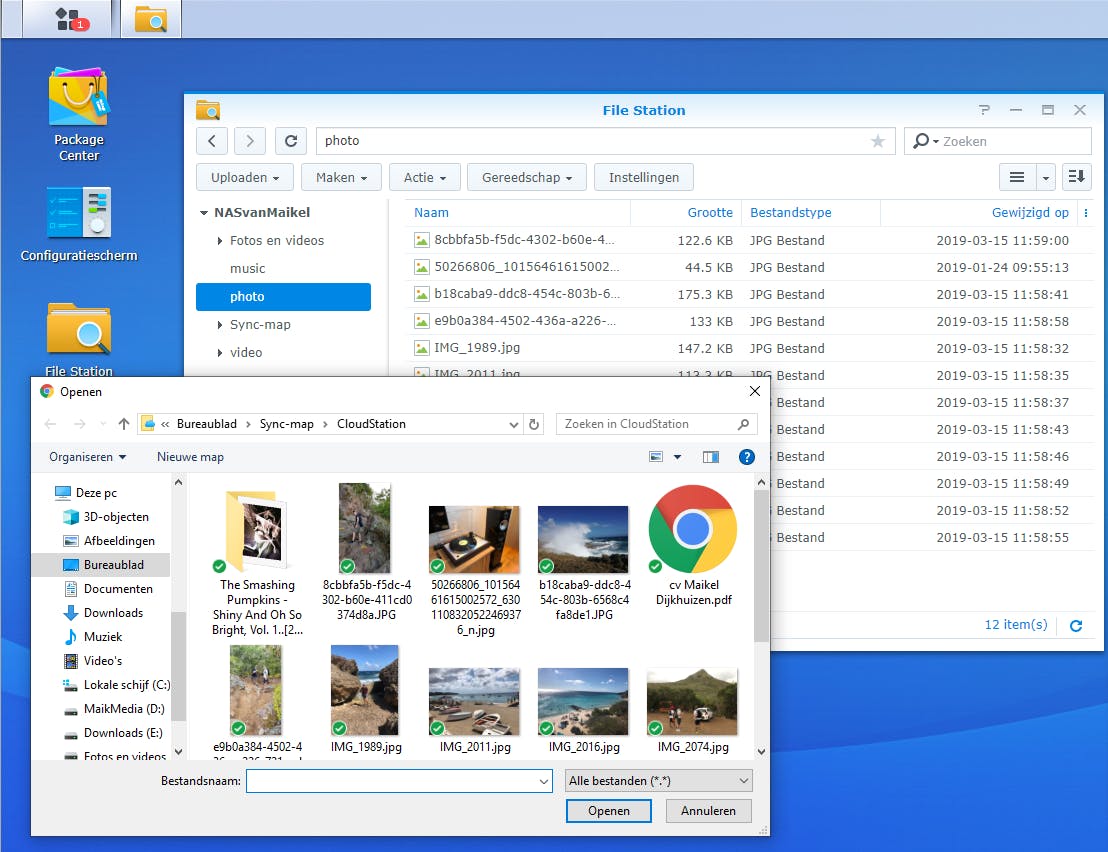Open the Actie menu
Image resolution: width=1108 pixels, height=852 pixels.
425,177
